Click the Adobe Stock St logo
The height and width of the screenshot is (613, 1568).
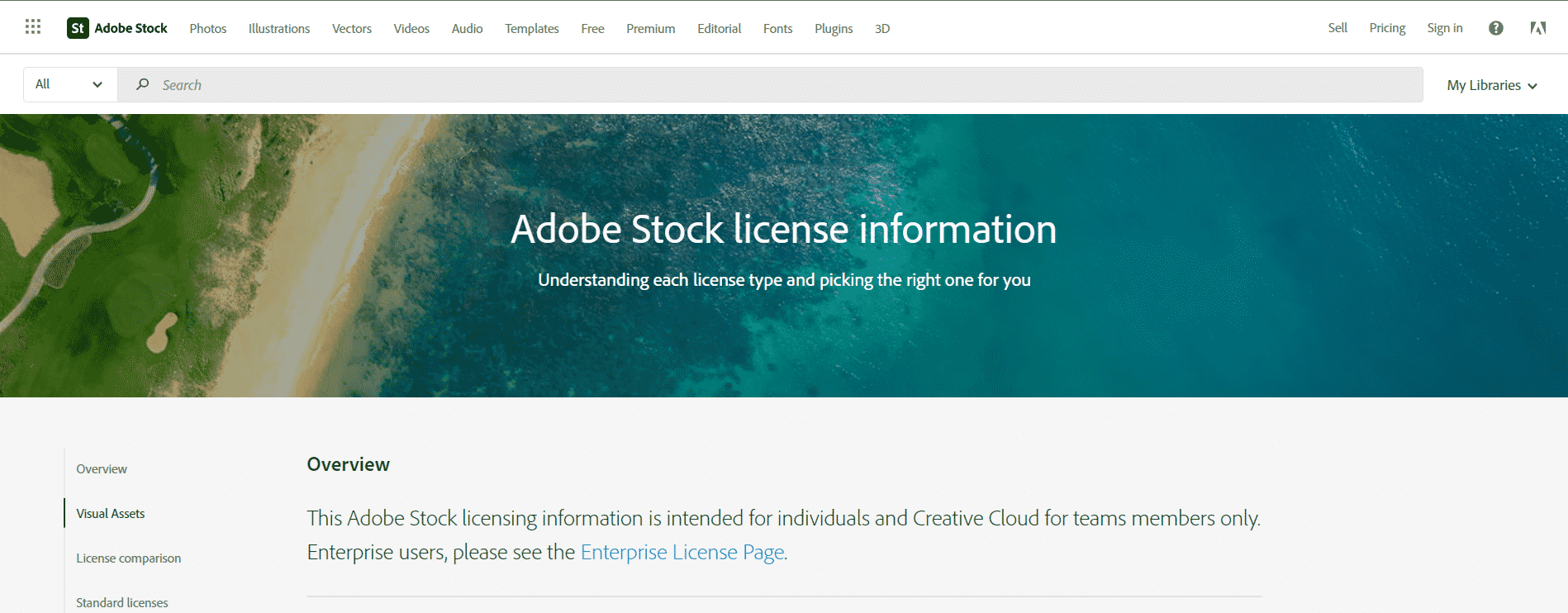pos(78,28)
